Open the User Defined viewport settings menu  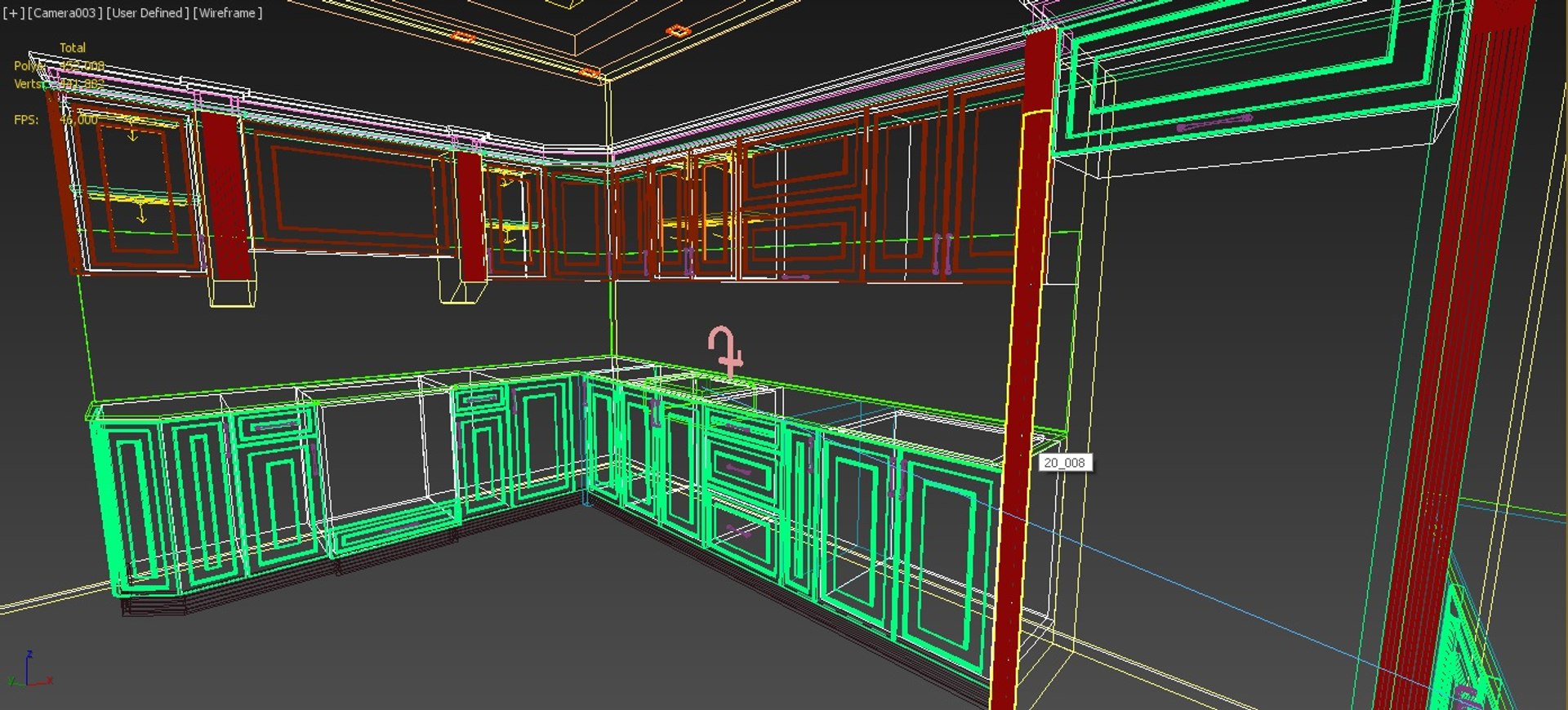coord(148,13)
